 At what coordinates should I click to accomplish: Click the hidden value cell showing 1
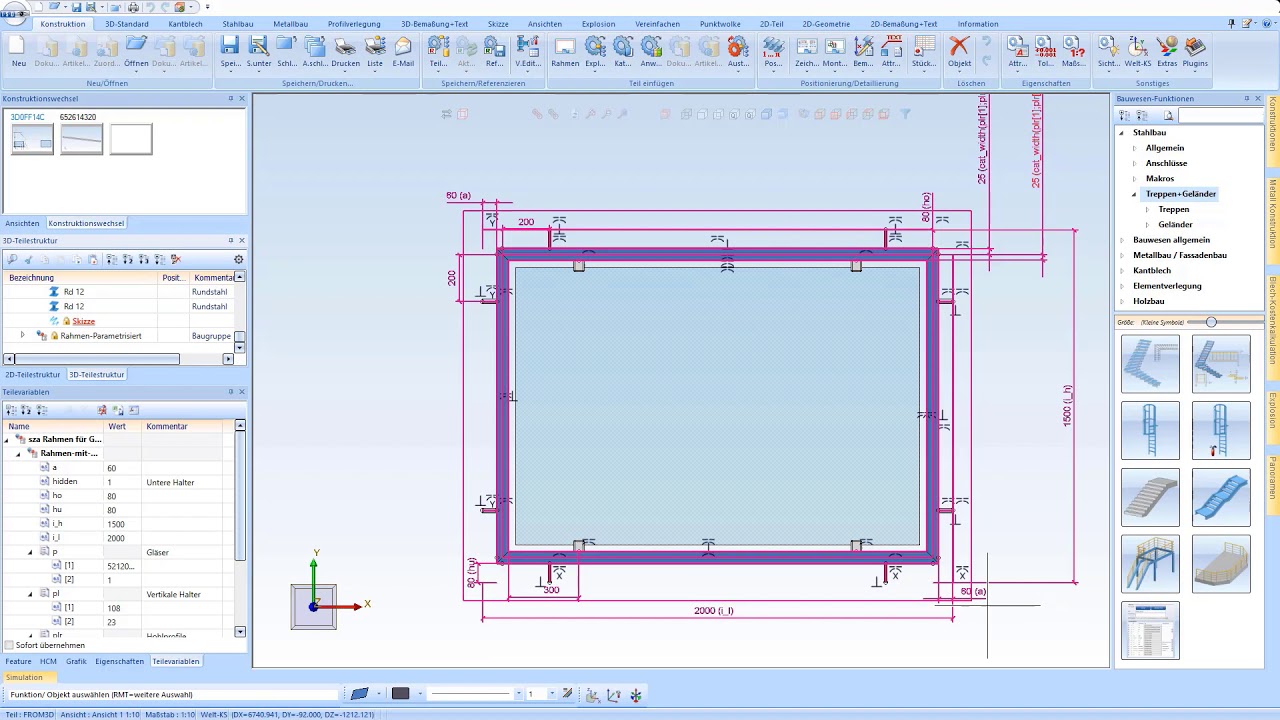pos(123,482)
